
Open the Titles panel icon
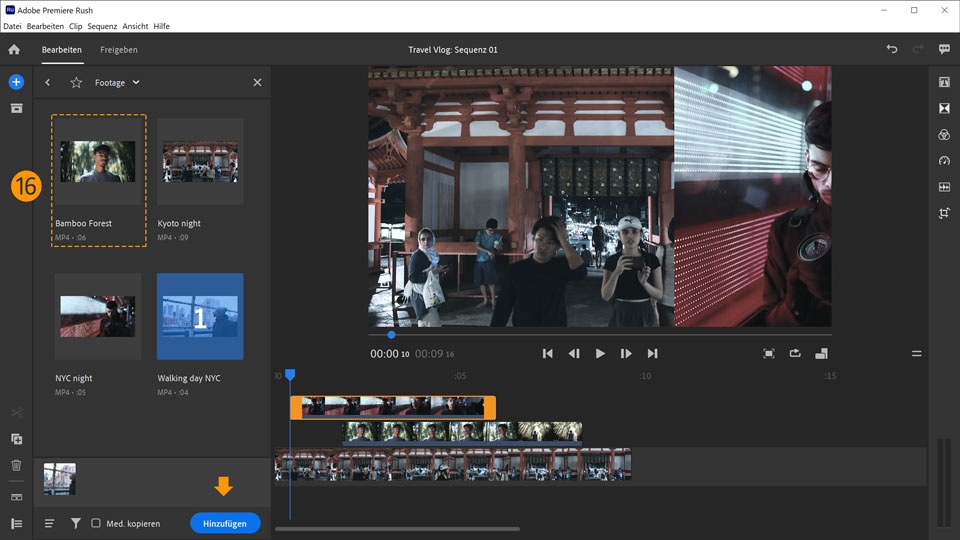tap(944, 82)
